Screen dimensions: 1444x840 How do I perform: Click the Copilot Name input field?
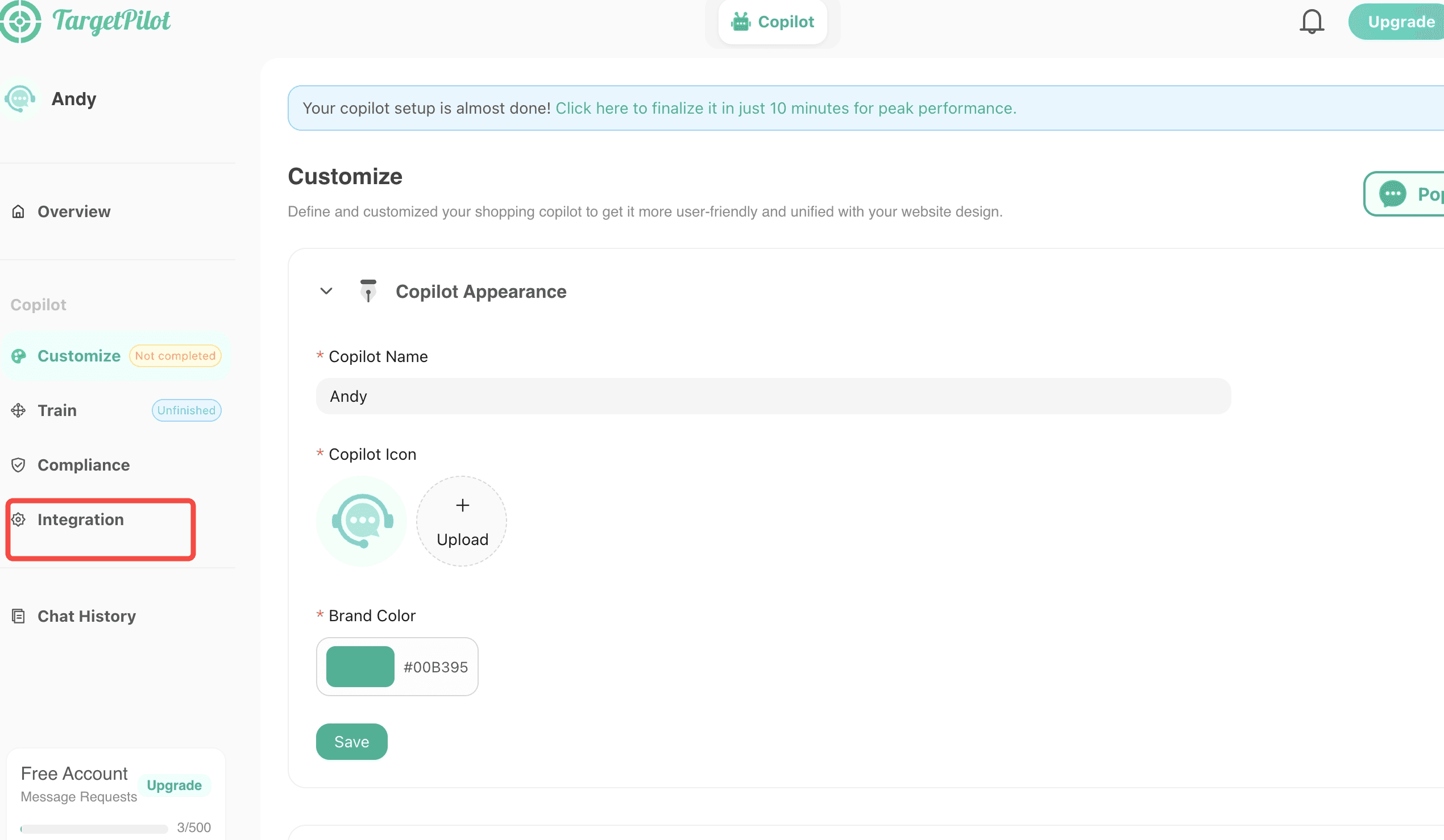[773, 396]
